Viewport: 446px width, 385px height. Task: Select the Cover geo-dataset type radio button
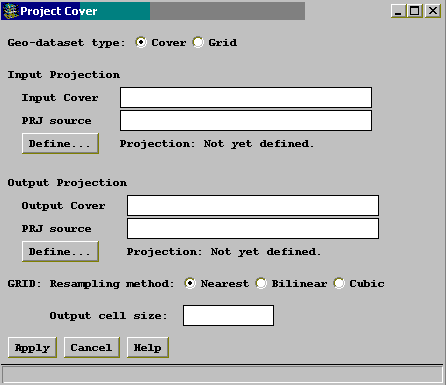141,42
